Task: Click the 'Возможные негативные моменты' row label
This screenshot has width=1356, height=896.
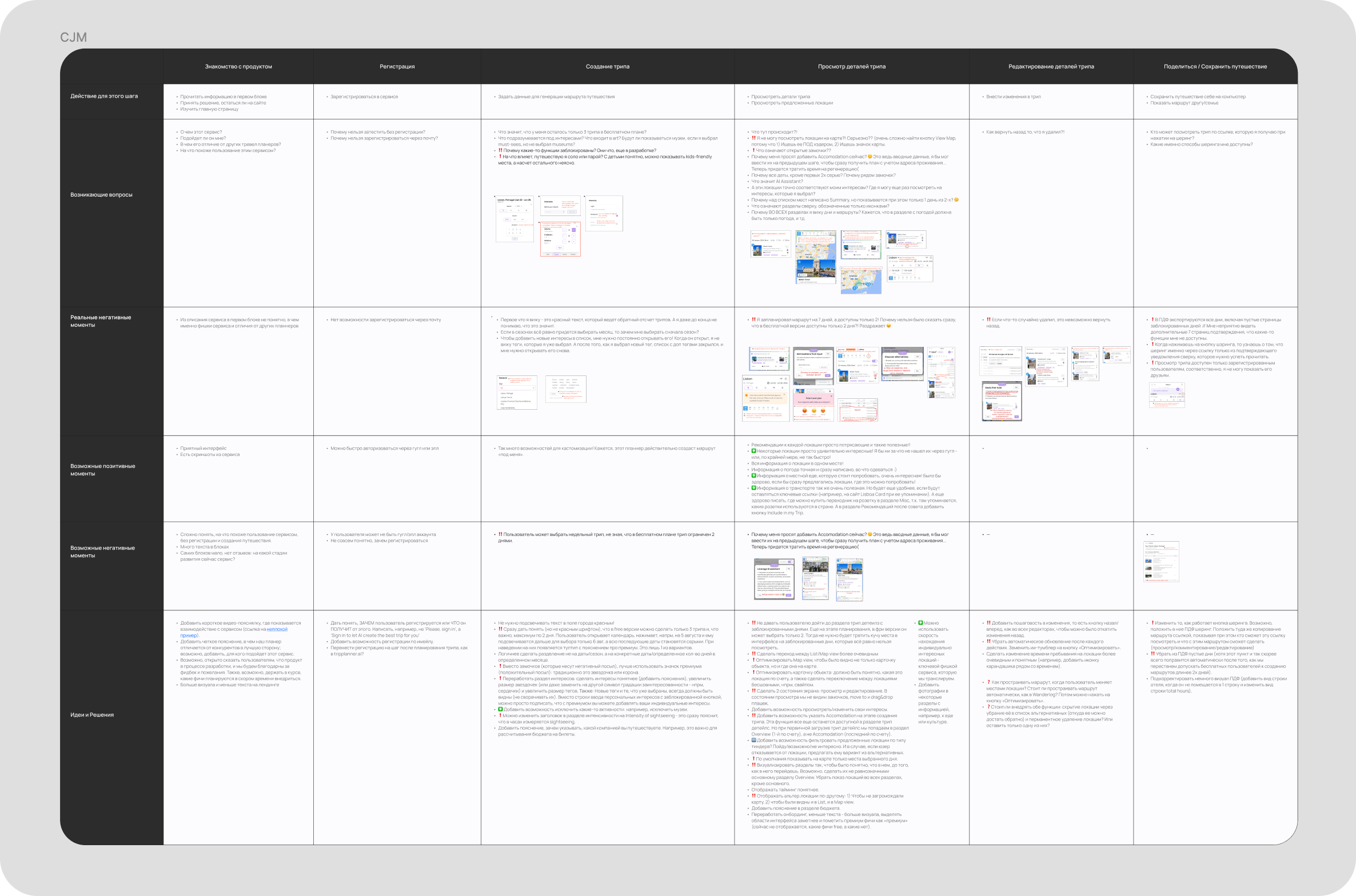Action: [102, 551]
